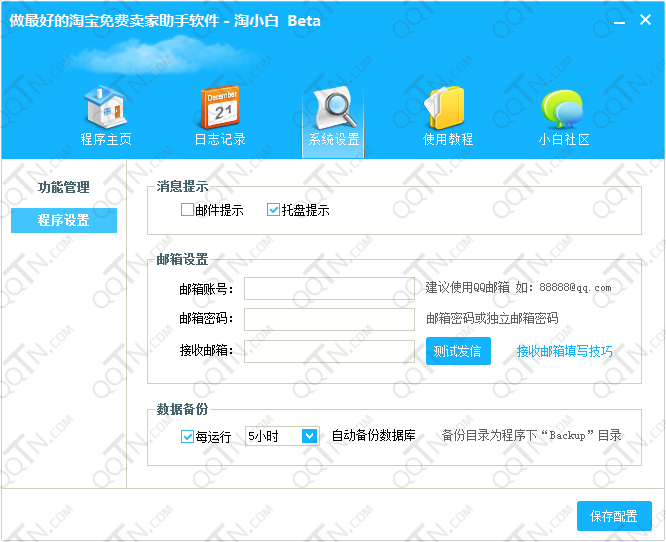
Task: Enable the 邮件提示 checkbox
Action: click(x=187, y=210)
